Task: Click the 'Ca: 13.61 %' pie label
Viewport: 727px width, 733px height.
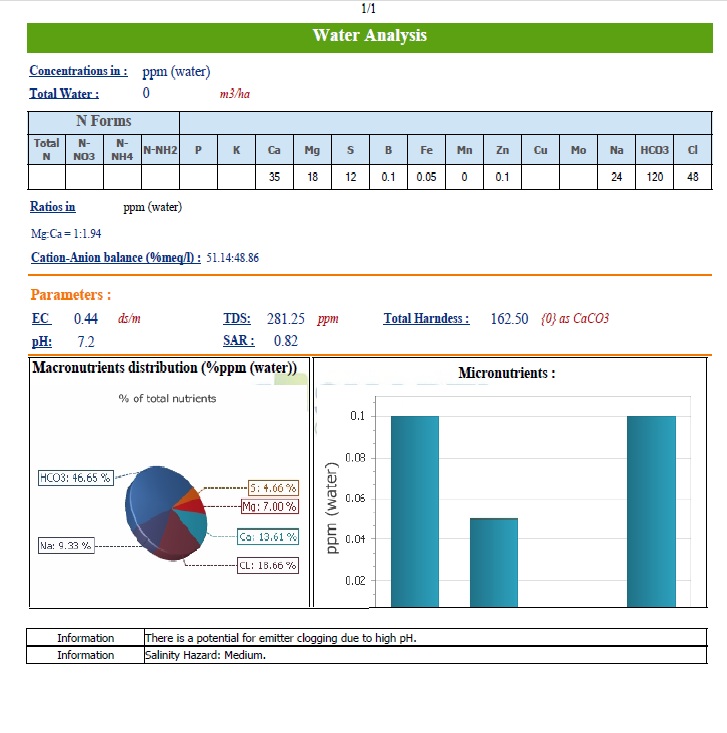Action: 268,537
